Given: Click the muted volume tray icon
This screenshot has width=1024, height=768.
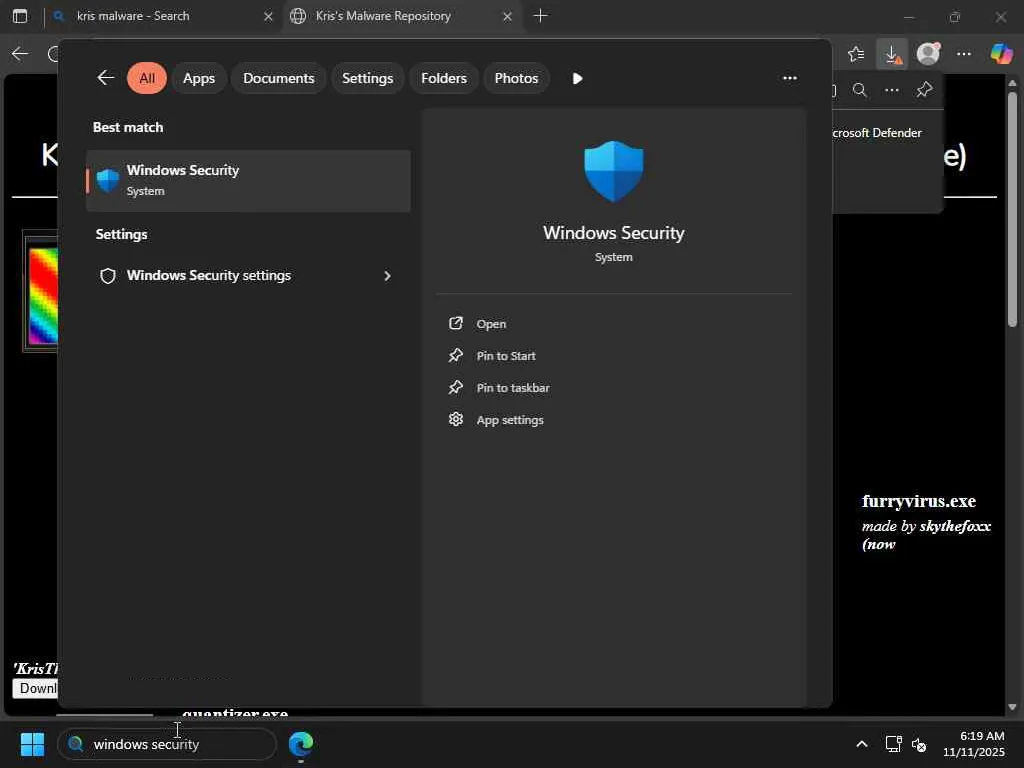Looking at the screenshot, I should coord(919,744).
